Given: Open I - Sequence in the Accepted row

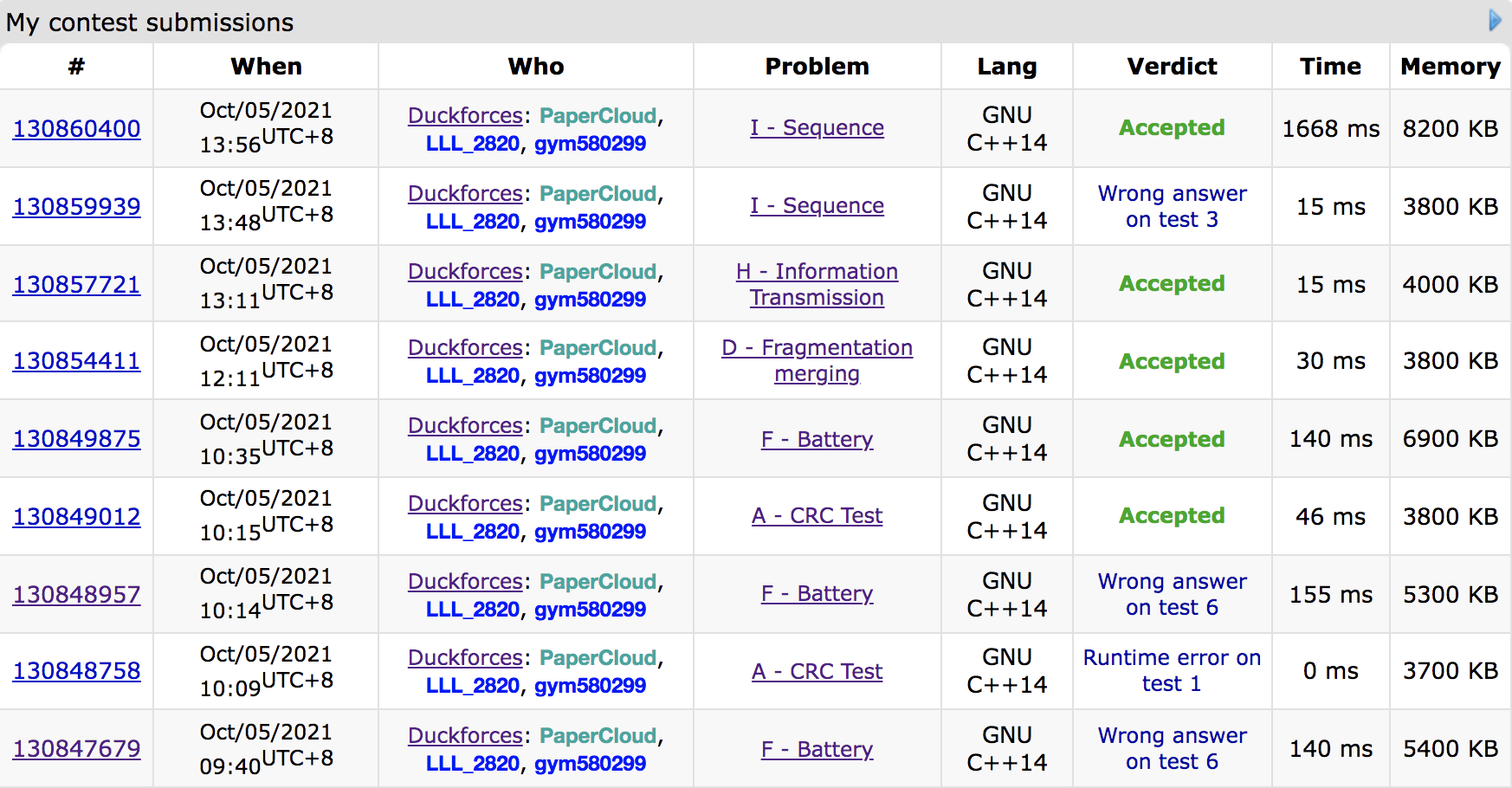Looking at the screenshot, I should coord(817,128).
